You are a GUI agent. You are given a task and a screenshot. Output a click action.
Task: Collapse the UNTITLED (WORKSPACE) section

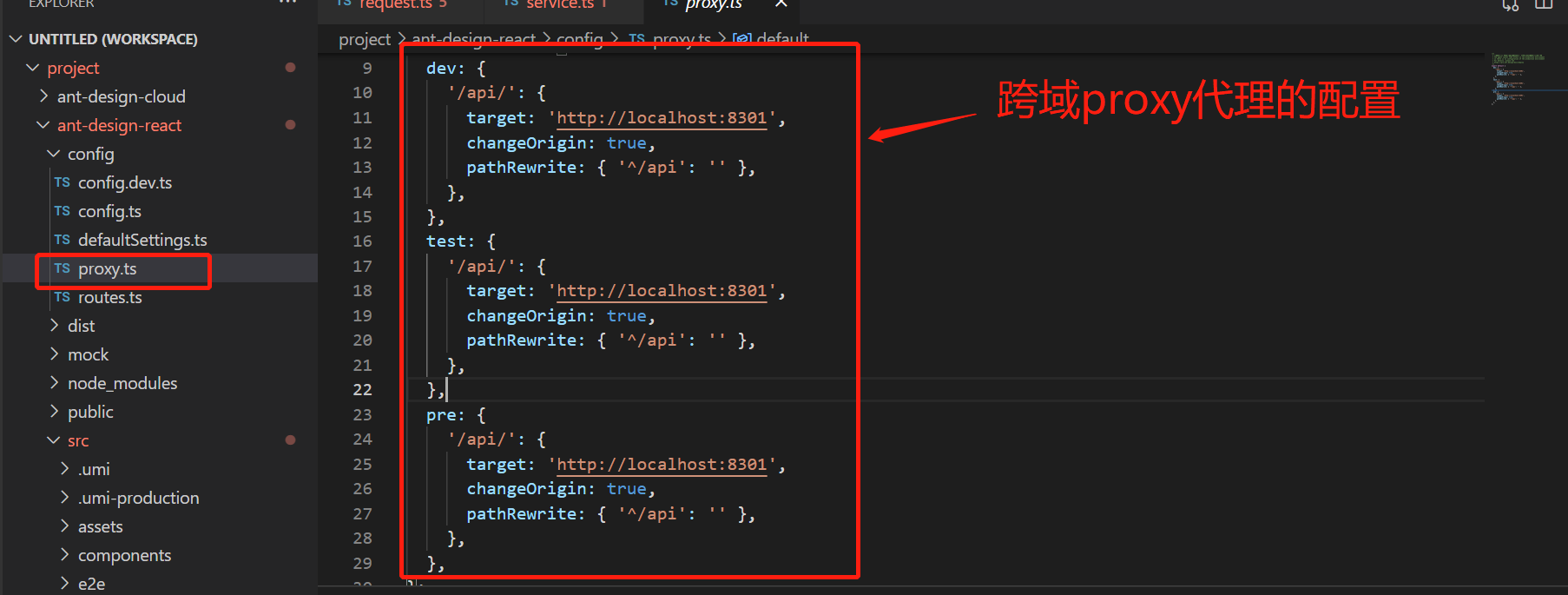point(17,39)
